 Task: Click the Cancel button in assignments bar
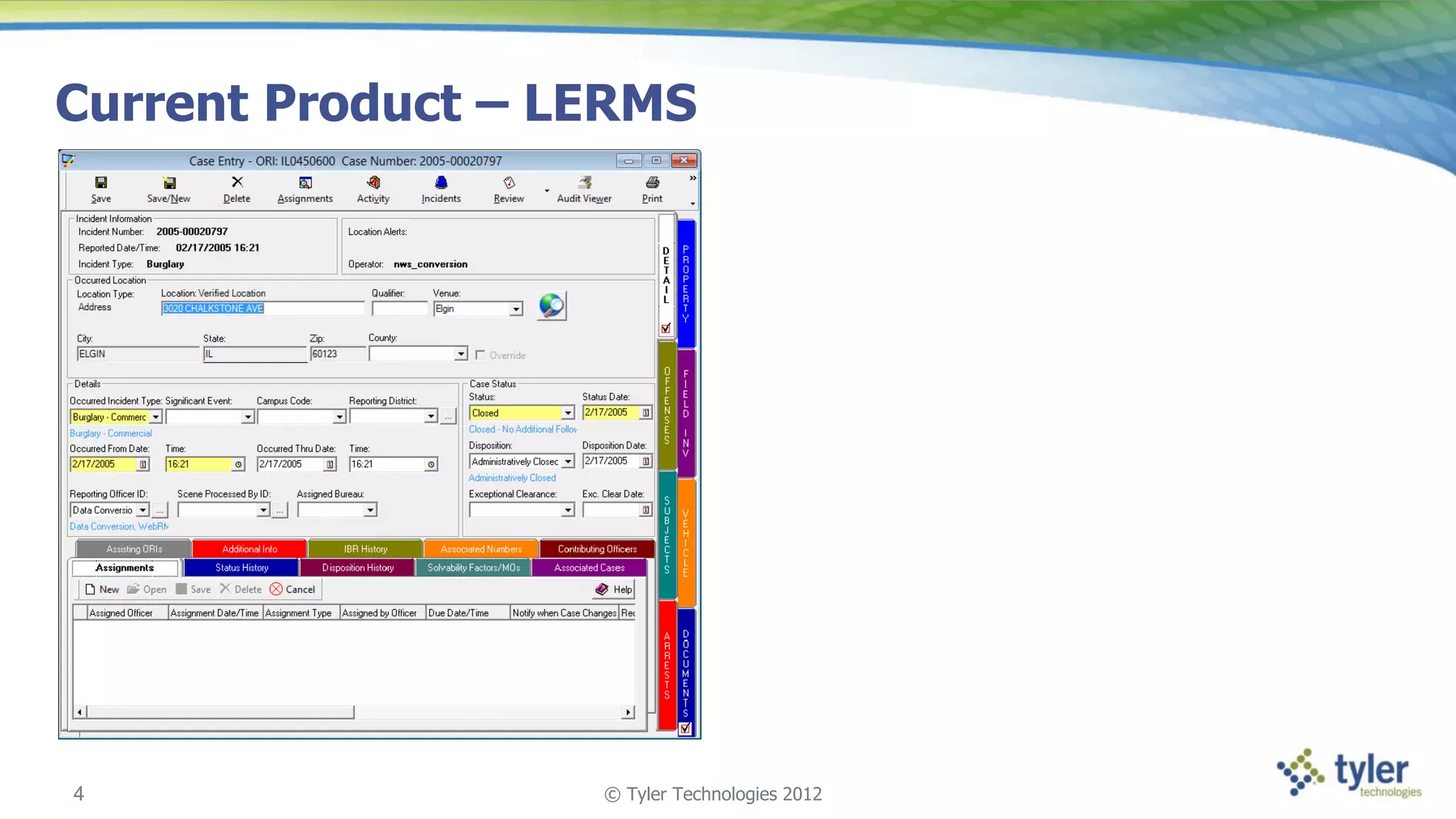pos(292,589)
